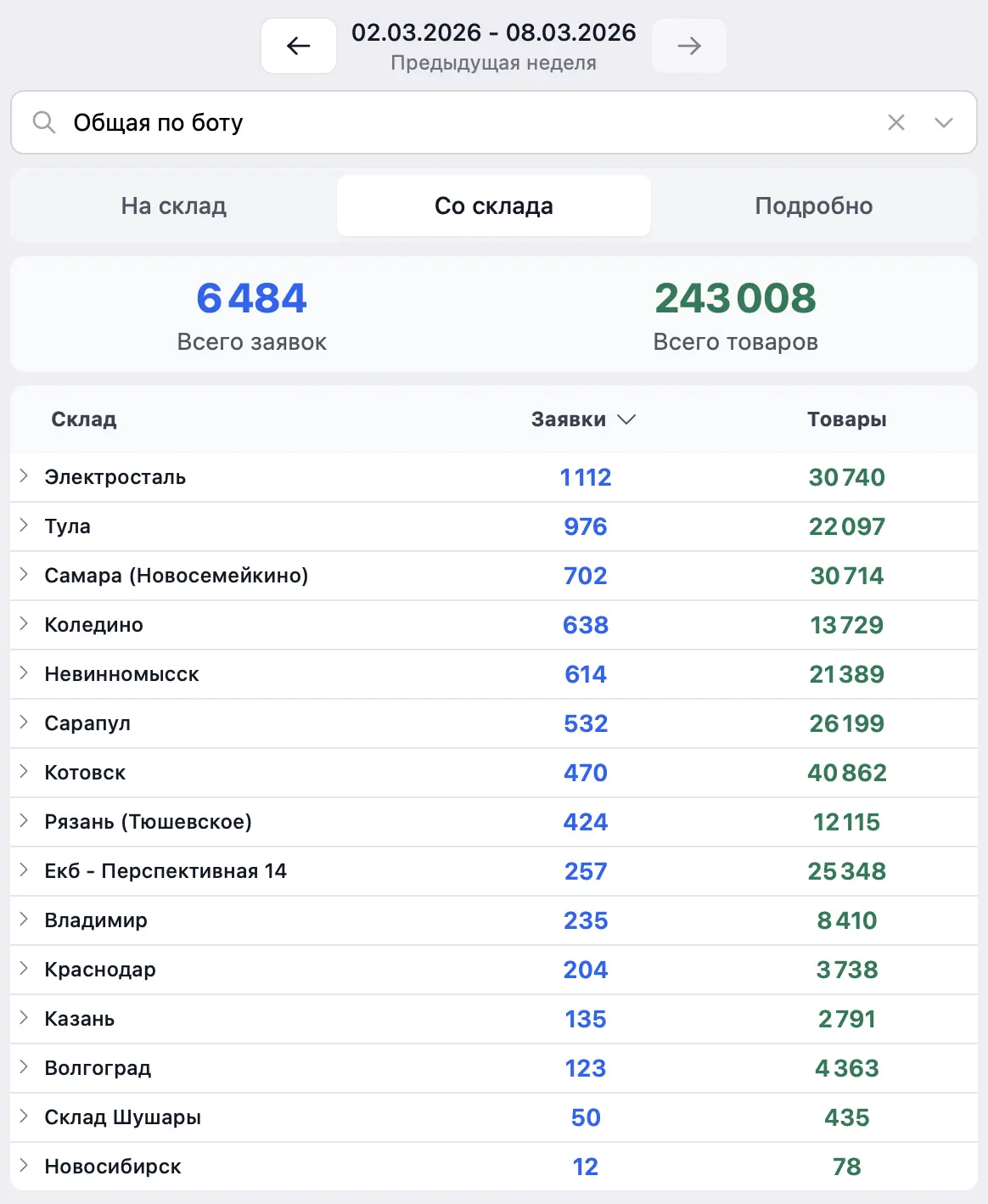Go to next week with right arrow
This screenshot has width=988, height=1204.
pos(689,46)
